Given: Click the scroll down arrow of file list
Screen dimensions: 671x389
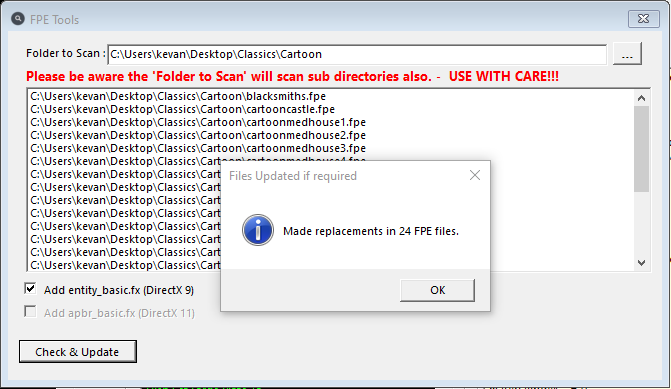Looking at the screenshot, I should 641,263.
